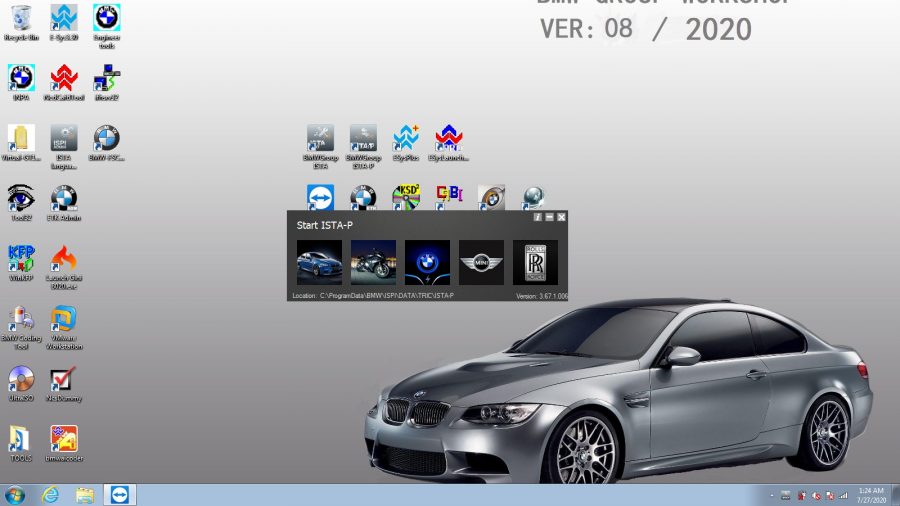Start ISTA-P with motorcycle tile

[373, 262]
